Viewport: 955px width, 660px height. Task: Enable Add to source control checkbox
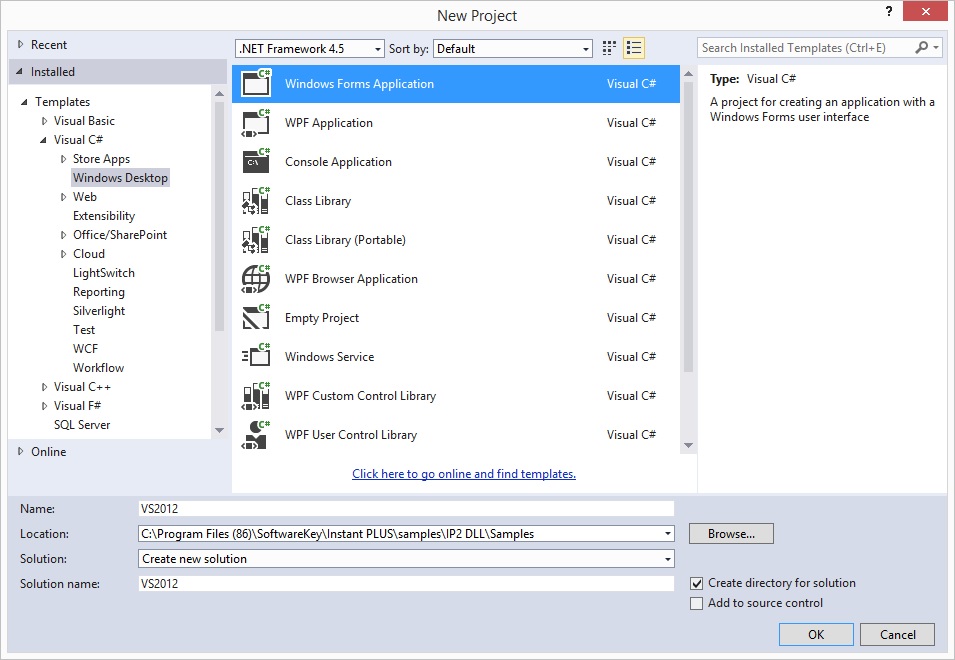pyautogui.click(x=696, y=603)
